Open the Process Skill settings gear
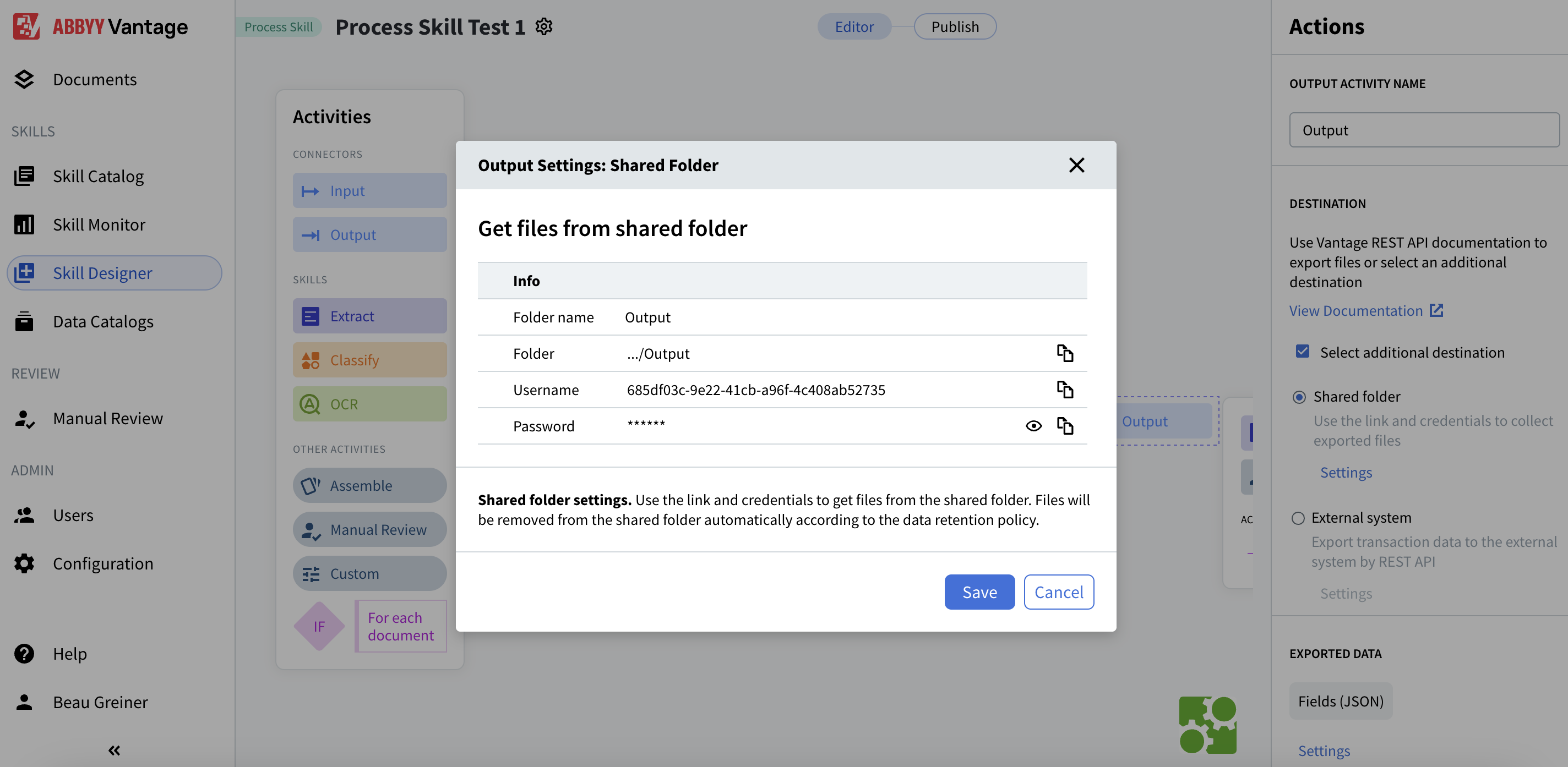Viewport: 1568px width, 767px height. 543,26
